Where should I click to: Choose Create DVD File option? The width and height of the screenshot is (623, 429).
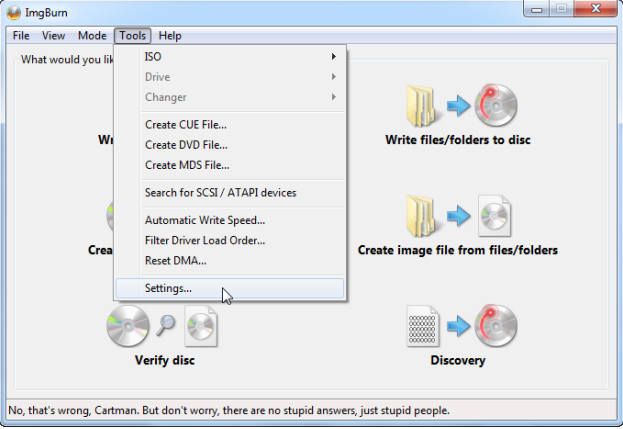186,145
